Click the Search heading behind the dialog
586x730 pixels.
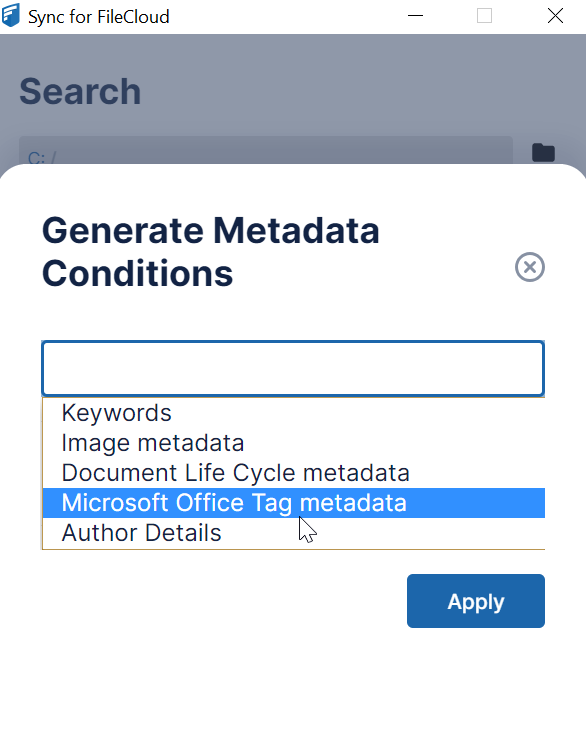pos(80,91)
